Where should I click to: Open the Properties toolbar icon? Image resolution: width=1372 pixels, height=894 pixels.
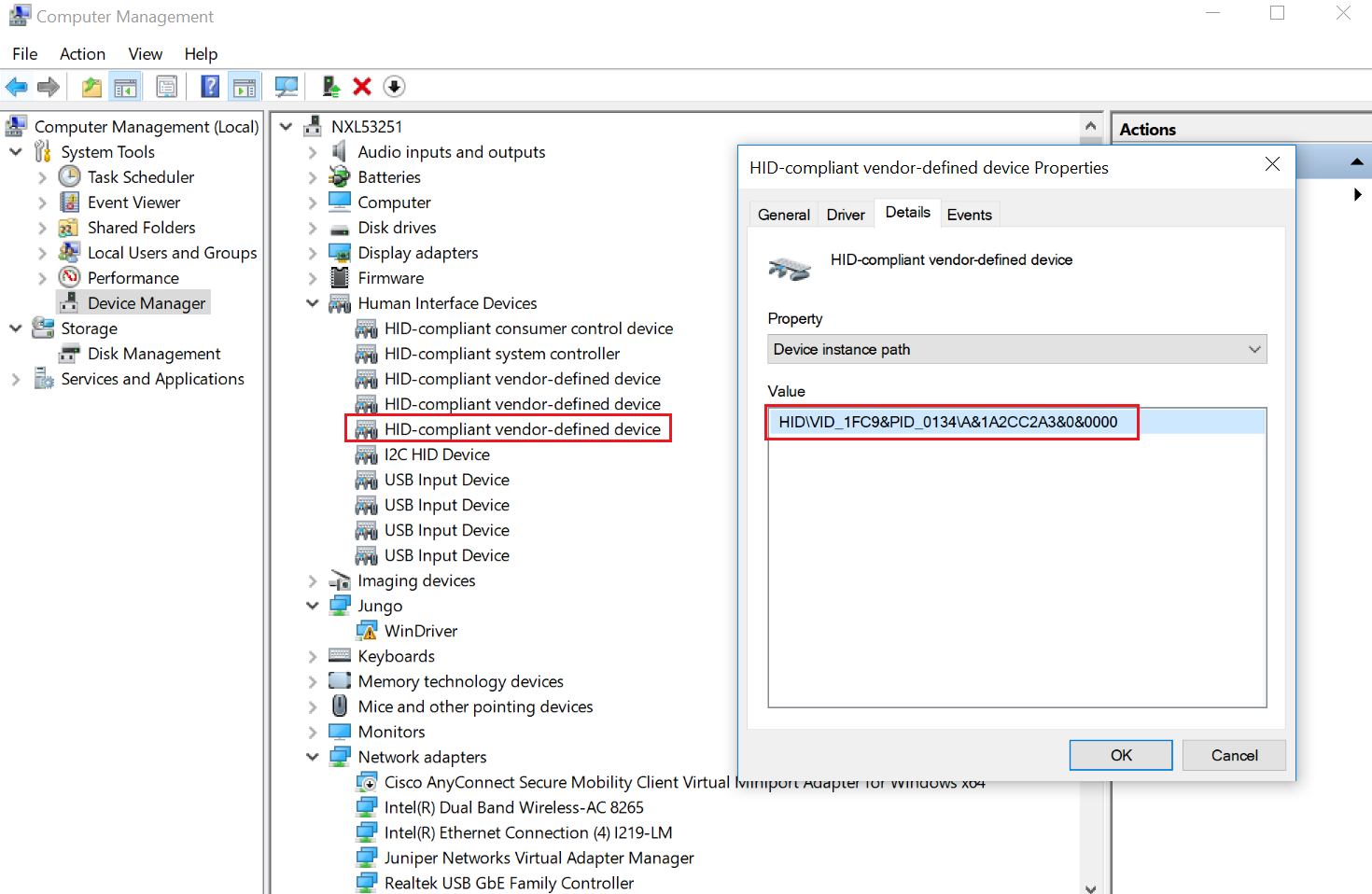pos(167,87)
